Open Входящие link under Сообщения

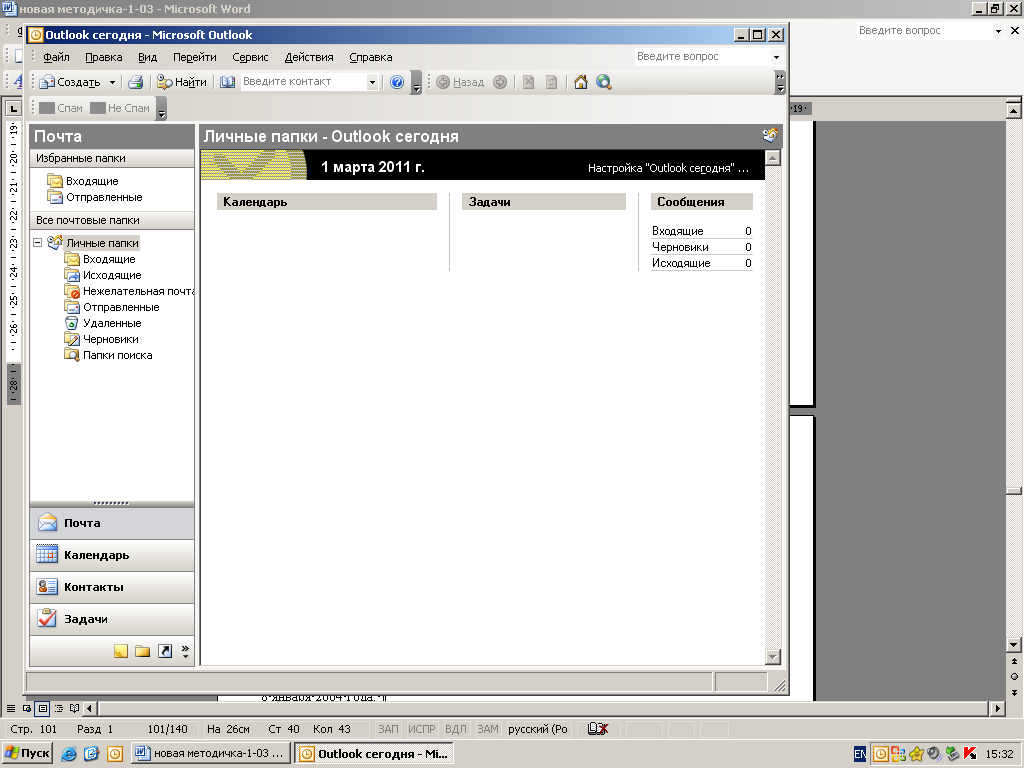point(677,231)
